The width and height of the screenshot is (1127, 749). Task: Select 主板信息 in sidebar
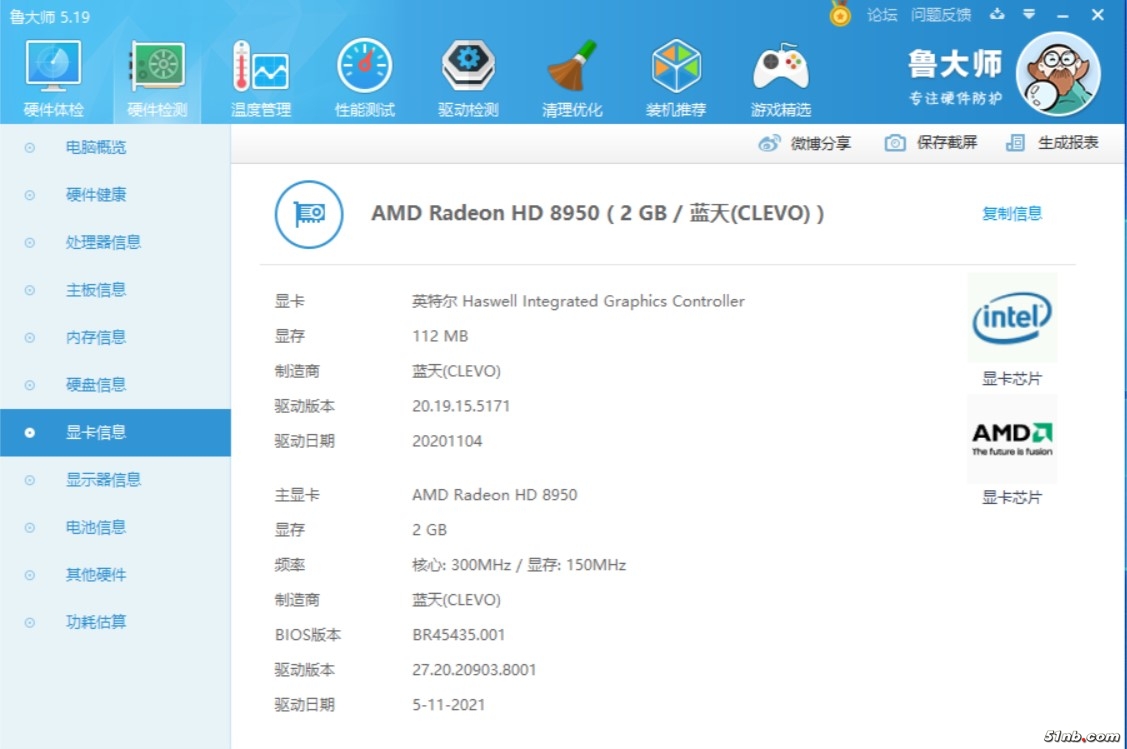pos(115,290)
